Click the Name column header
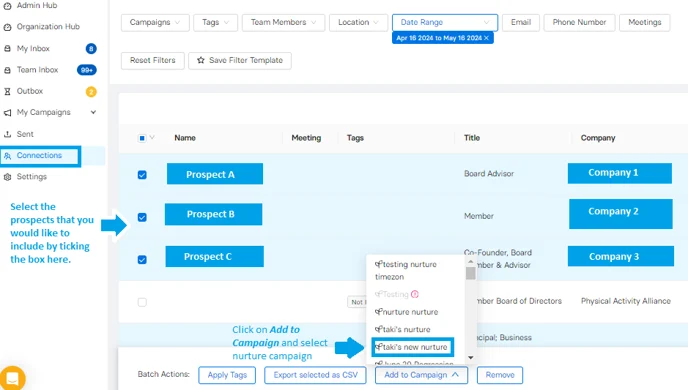The height and width of the screenshot is (390, 688). pyautogui.click(x=185, y=138)
